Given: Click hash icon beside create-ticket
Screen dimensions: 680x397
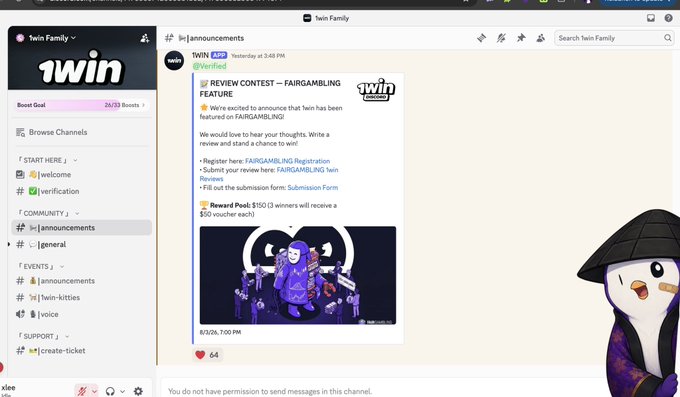Looking at the screenshot, I should click(20, 351).
